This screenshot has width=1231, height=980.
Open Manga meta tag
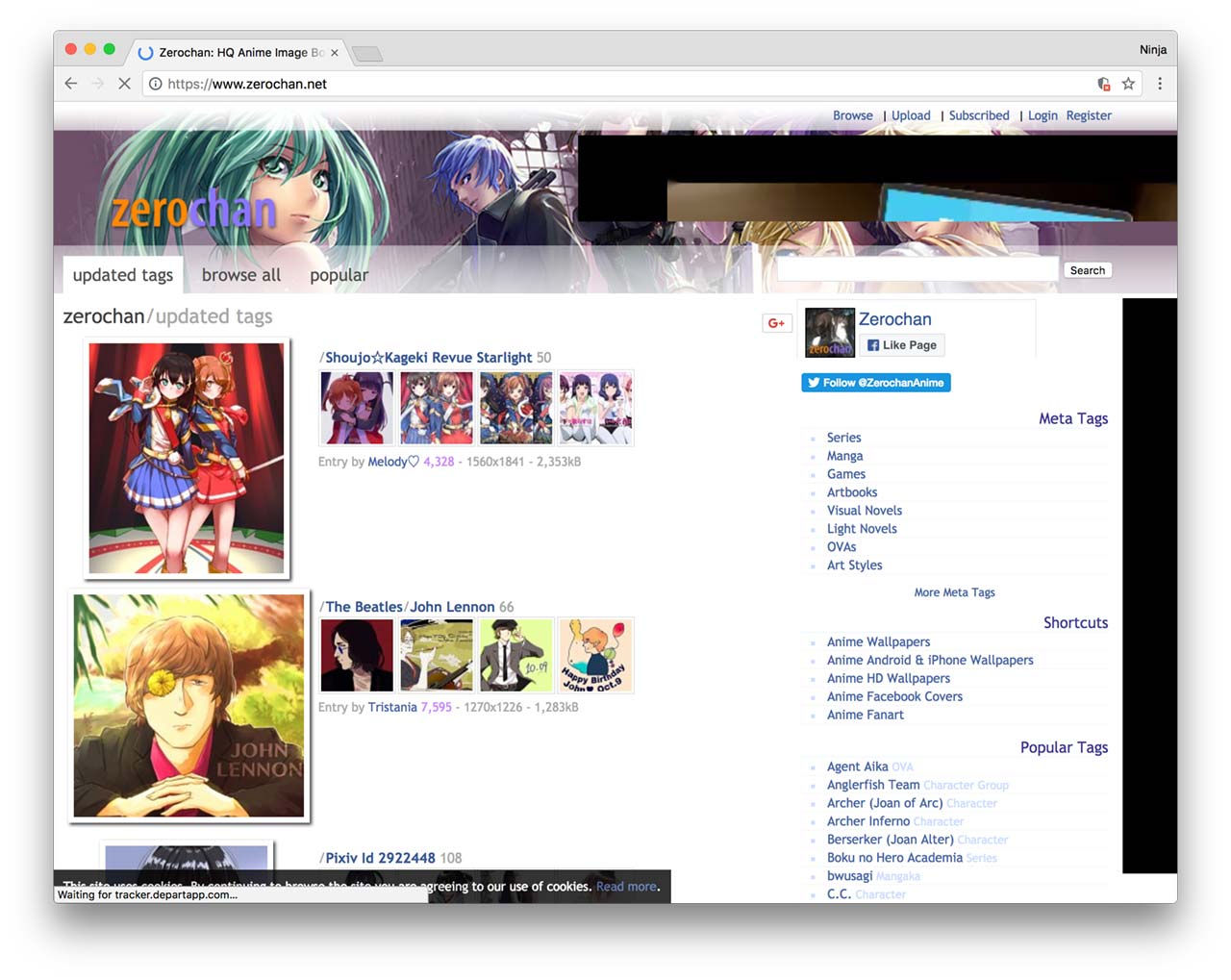click(845, 456)
